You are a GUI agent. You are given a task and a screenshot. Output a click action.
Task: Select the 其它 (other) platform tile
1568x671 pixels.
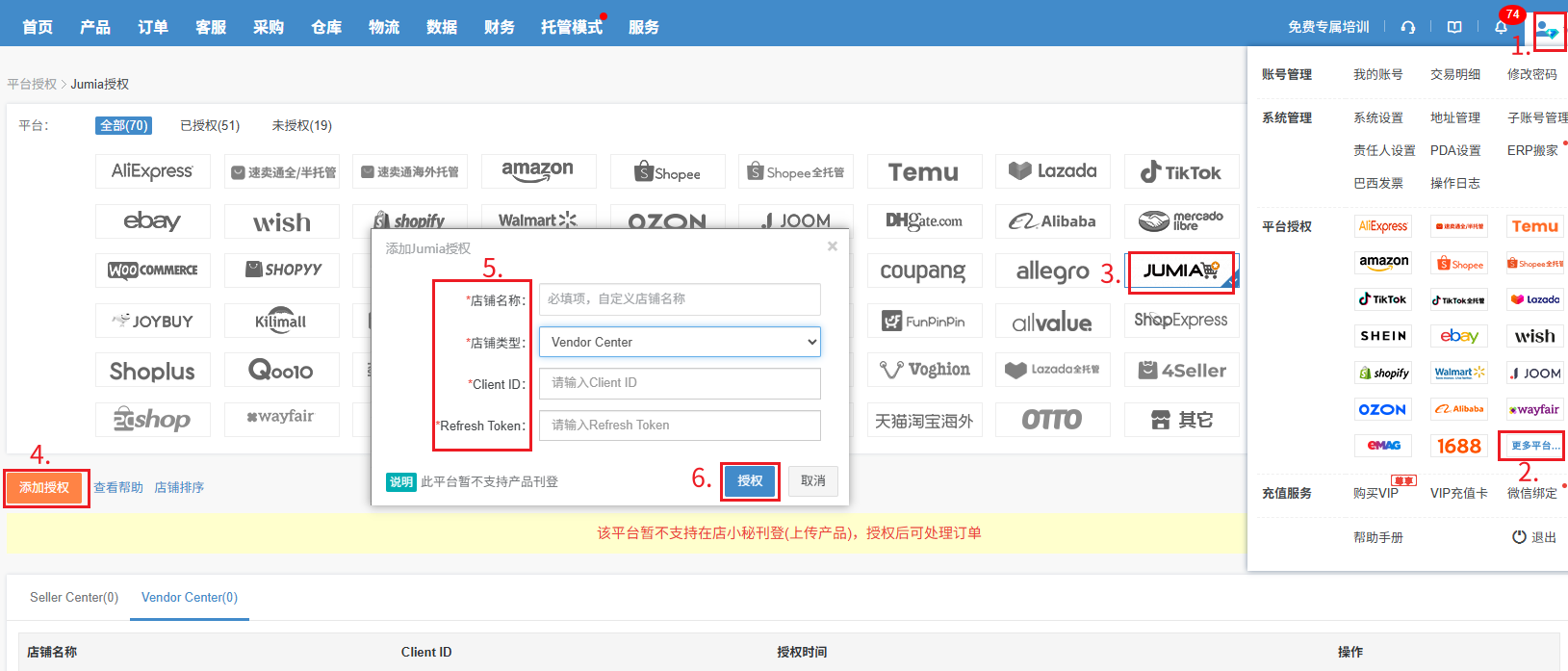[1181, 420]
